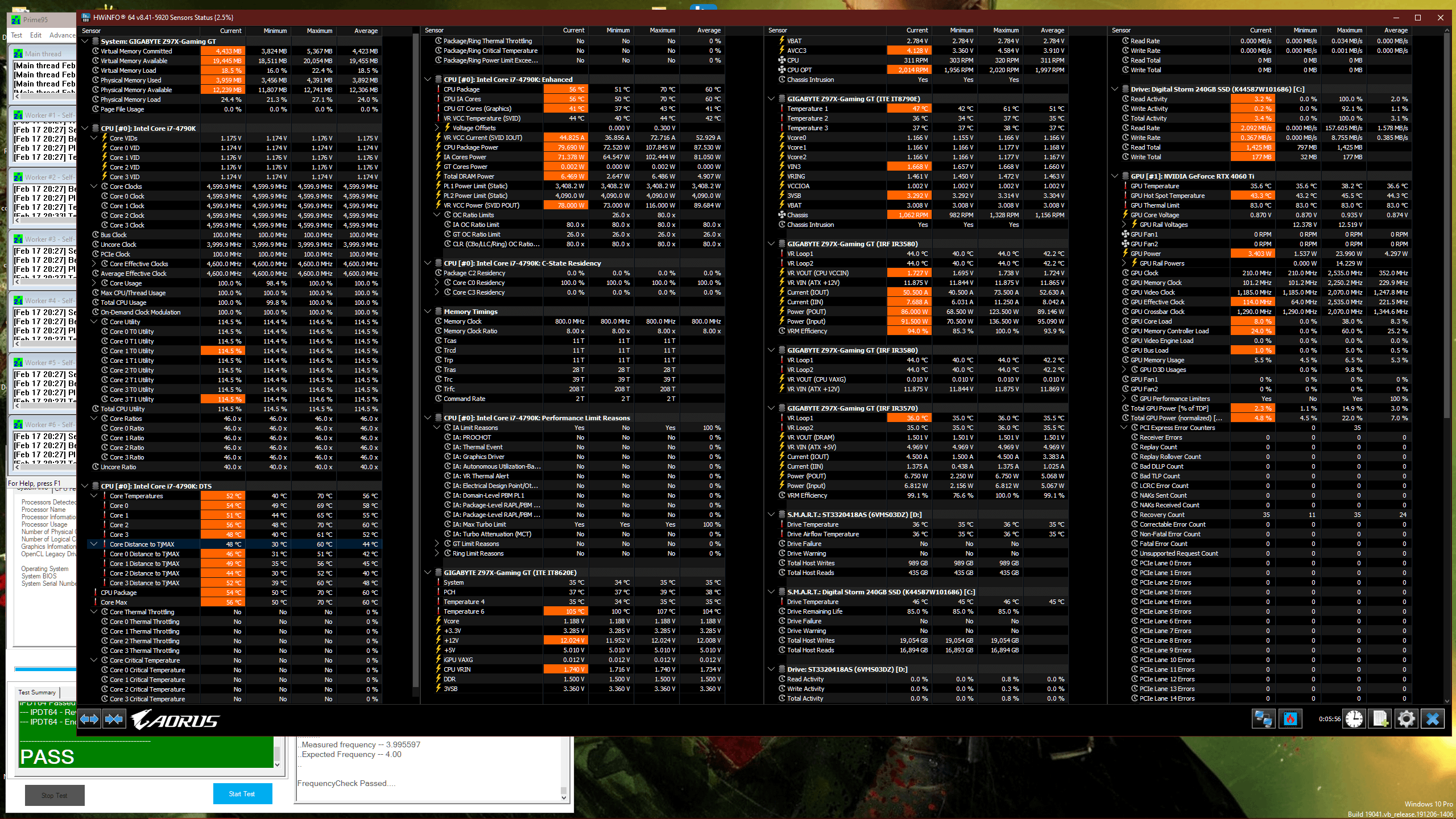Image resolution: width=1456 pixels, height=819 pixels.
Task: Expand the Voltage Offsets row
Action: pos(437,128)
